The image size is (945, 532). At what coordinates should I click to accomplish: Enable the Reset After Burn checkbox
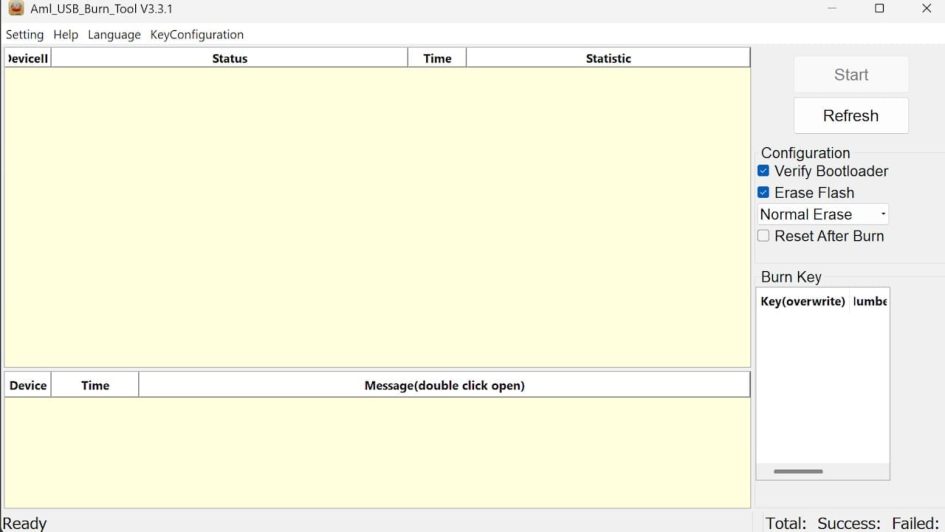click(x=763, y=236)
